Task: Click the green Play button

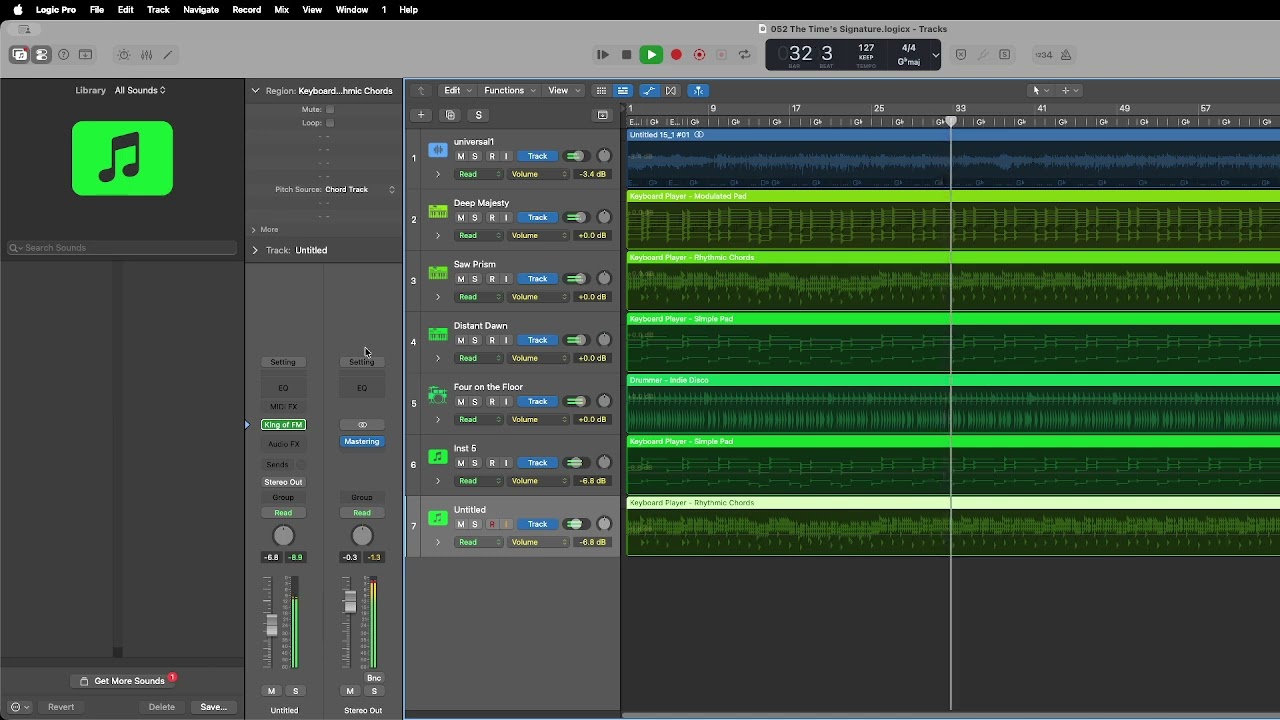Action: [651, 55]
